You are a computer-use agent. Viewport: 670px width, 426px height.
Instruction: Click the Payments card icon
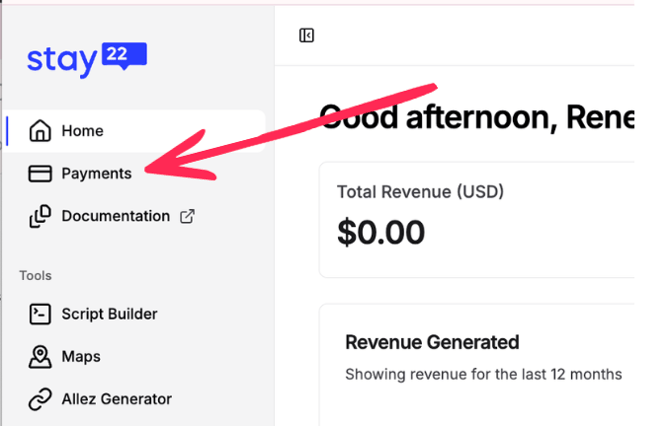40,174
